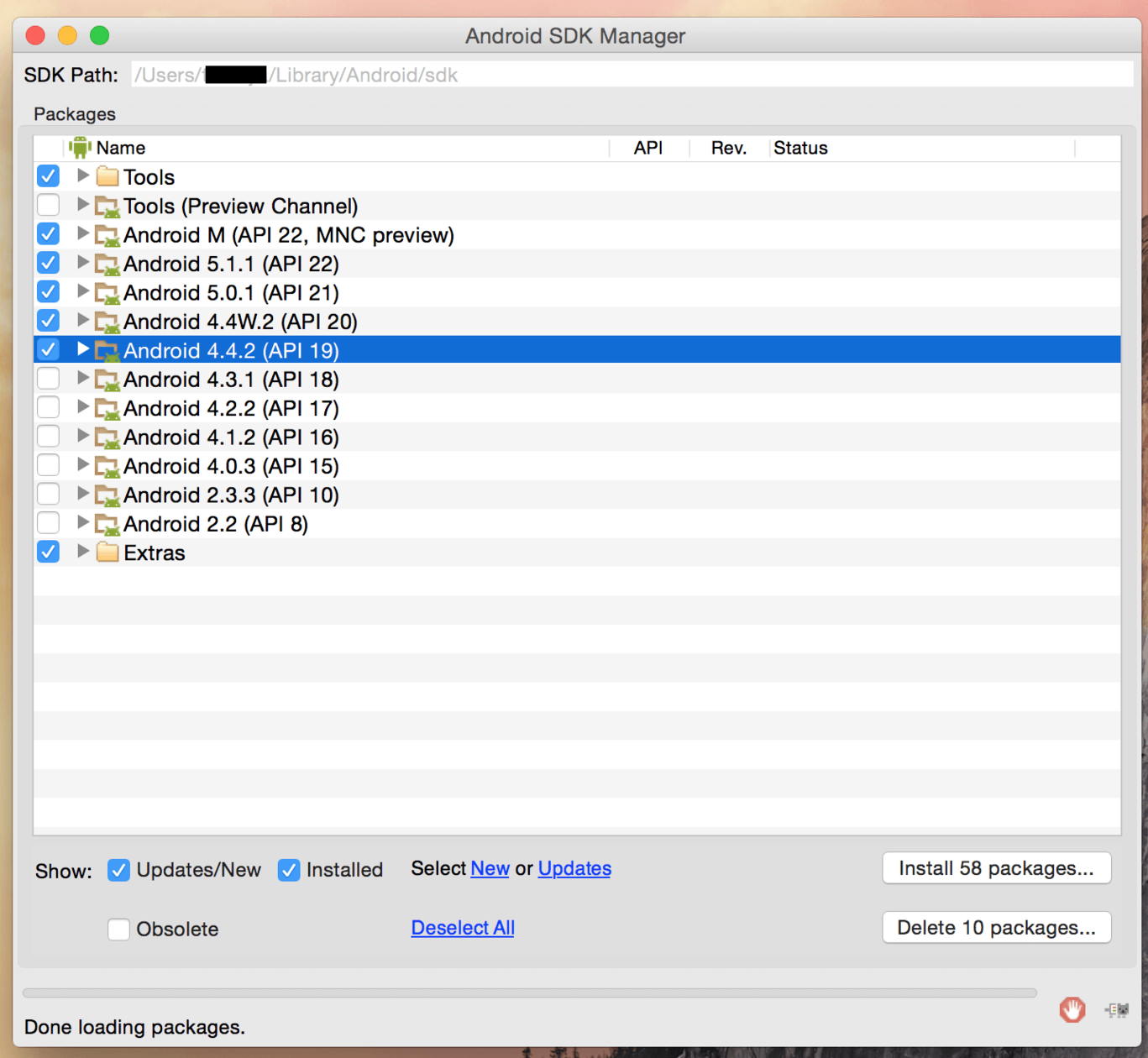Check the Tools (Preview Channel) checkbox
Viewport: 1148px width, 1058px height.
(x=49, y=205)
